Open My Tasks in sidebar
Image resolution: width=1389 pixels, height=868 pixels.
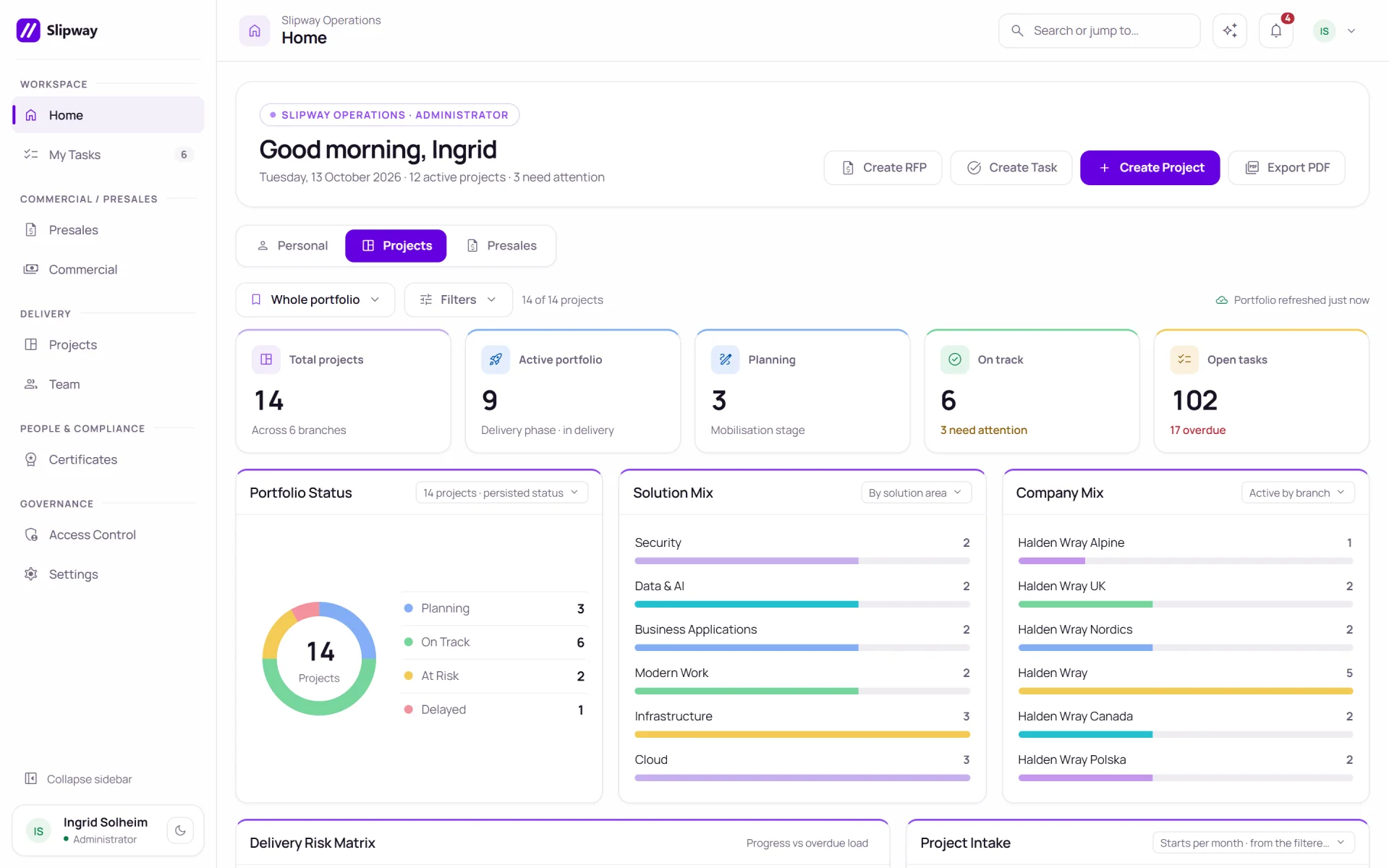(x=109, y=155)
